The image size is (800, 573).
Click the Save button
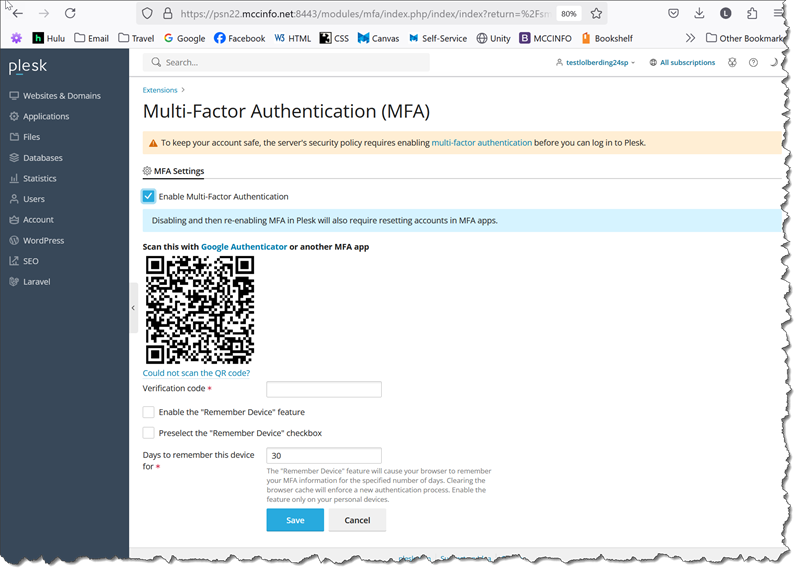pos(295,520)
